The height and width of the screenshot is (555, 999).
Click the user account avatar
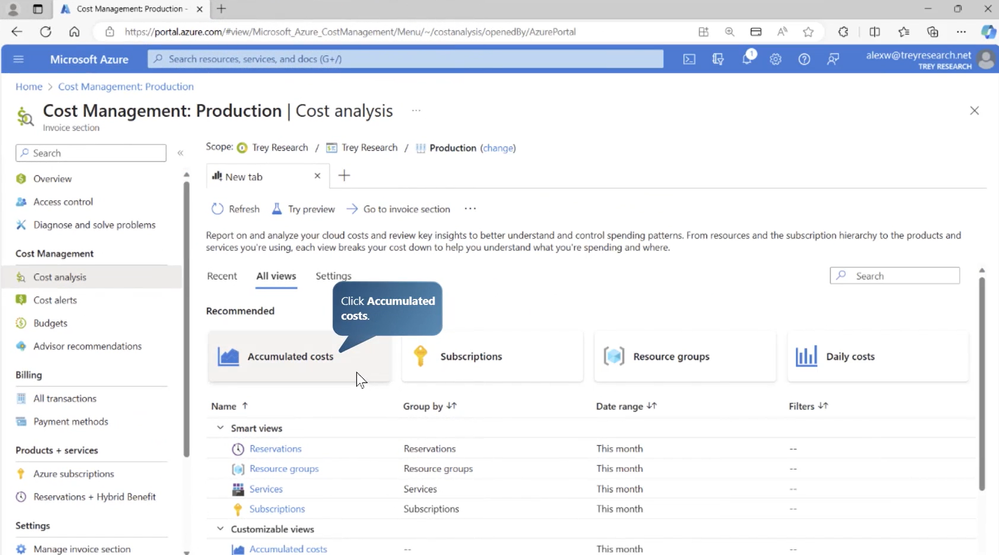pos(986,60)
